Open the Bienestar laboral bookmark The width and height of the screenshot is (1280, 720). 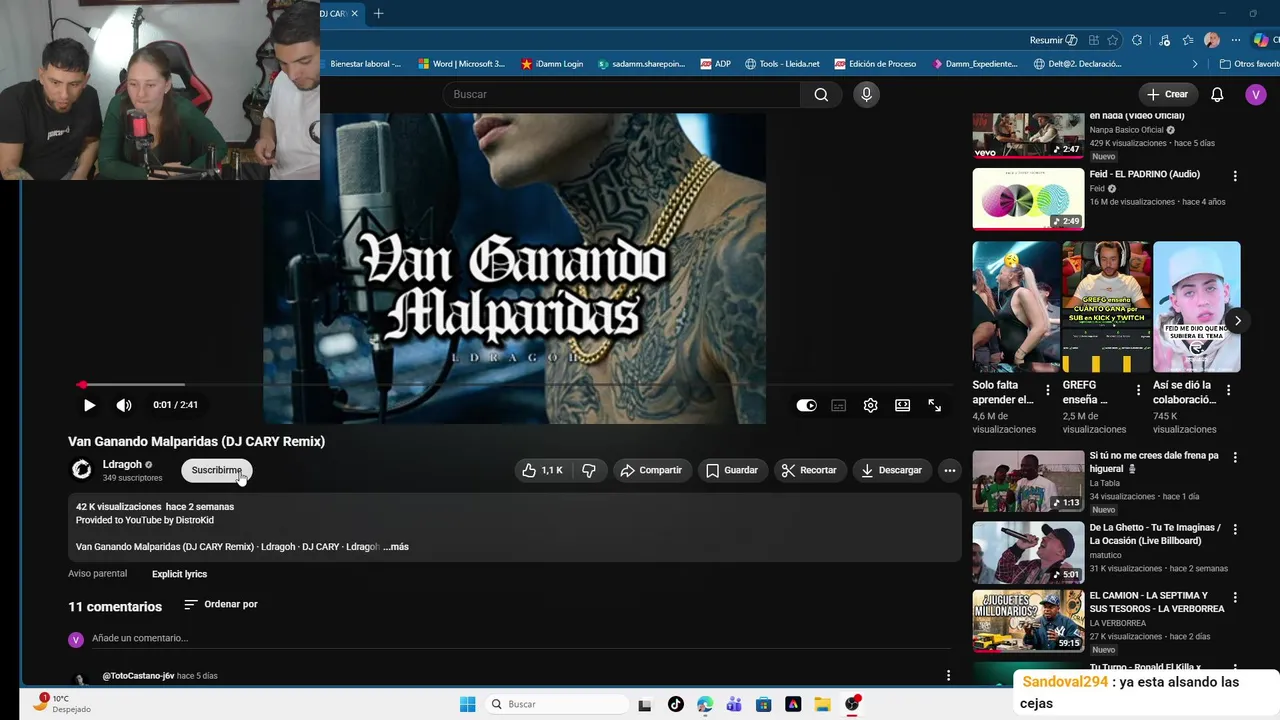[x=365, y=64]
